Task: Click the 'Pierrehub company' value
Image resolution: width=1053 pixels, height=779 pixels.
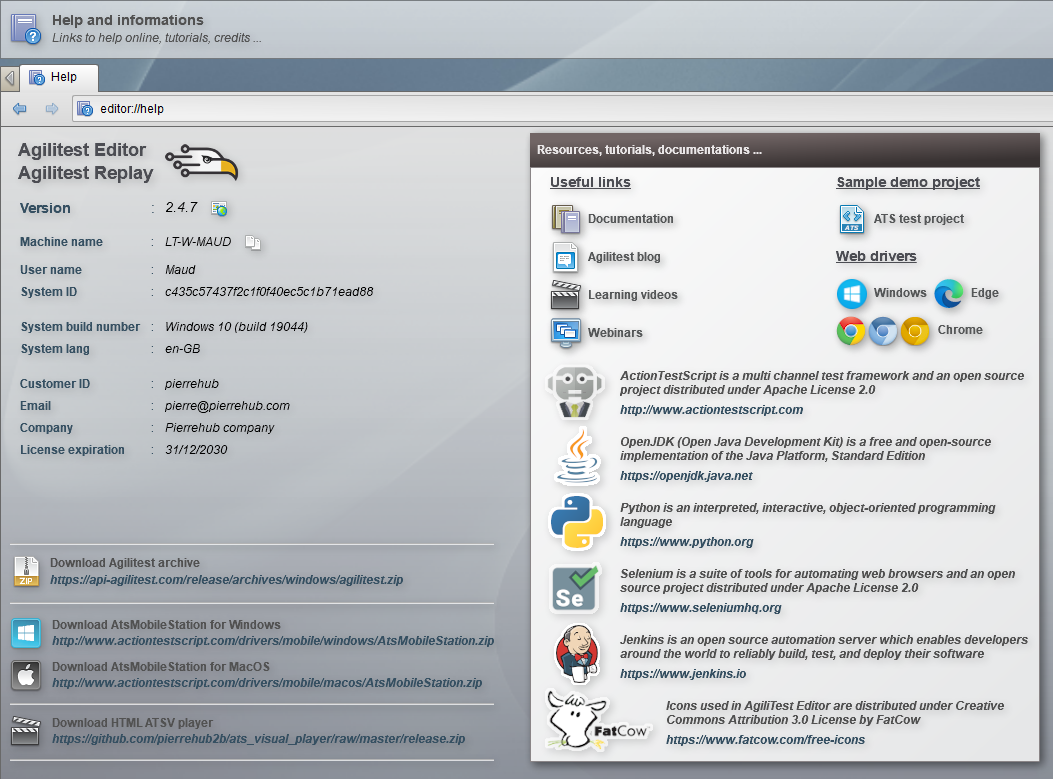Action: click(220, 428)
